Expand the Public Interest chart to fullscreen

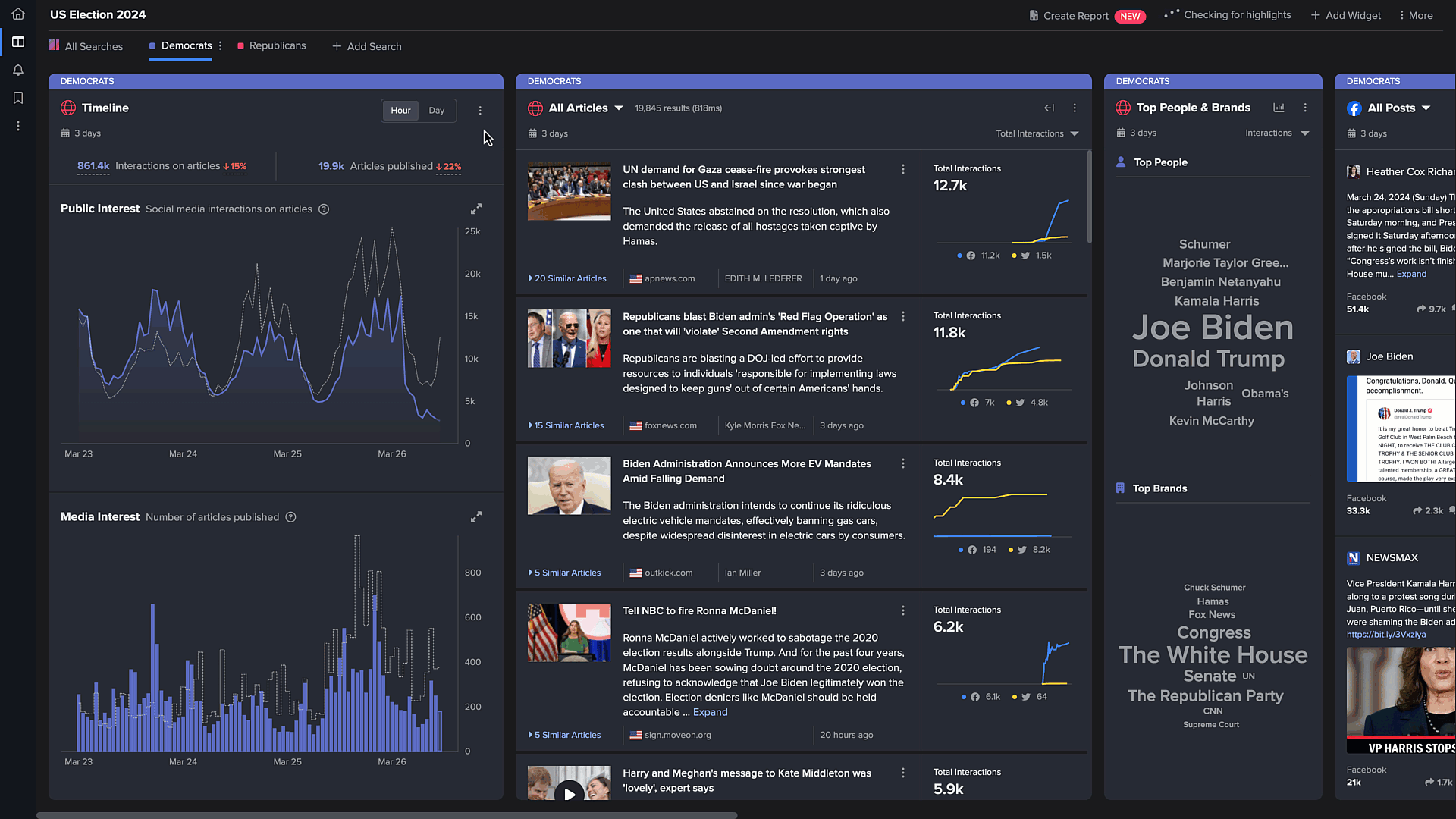[x=475, y=208]
